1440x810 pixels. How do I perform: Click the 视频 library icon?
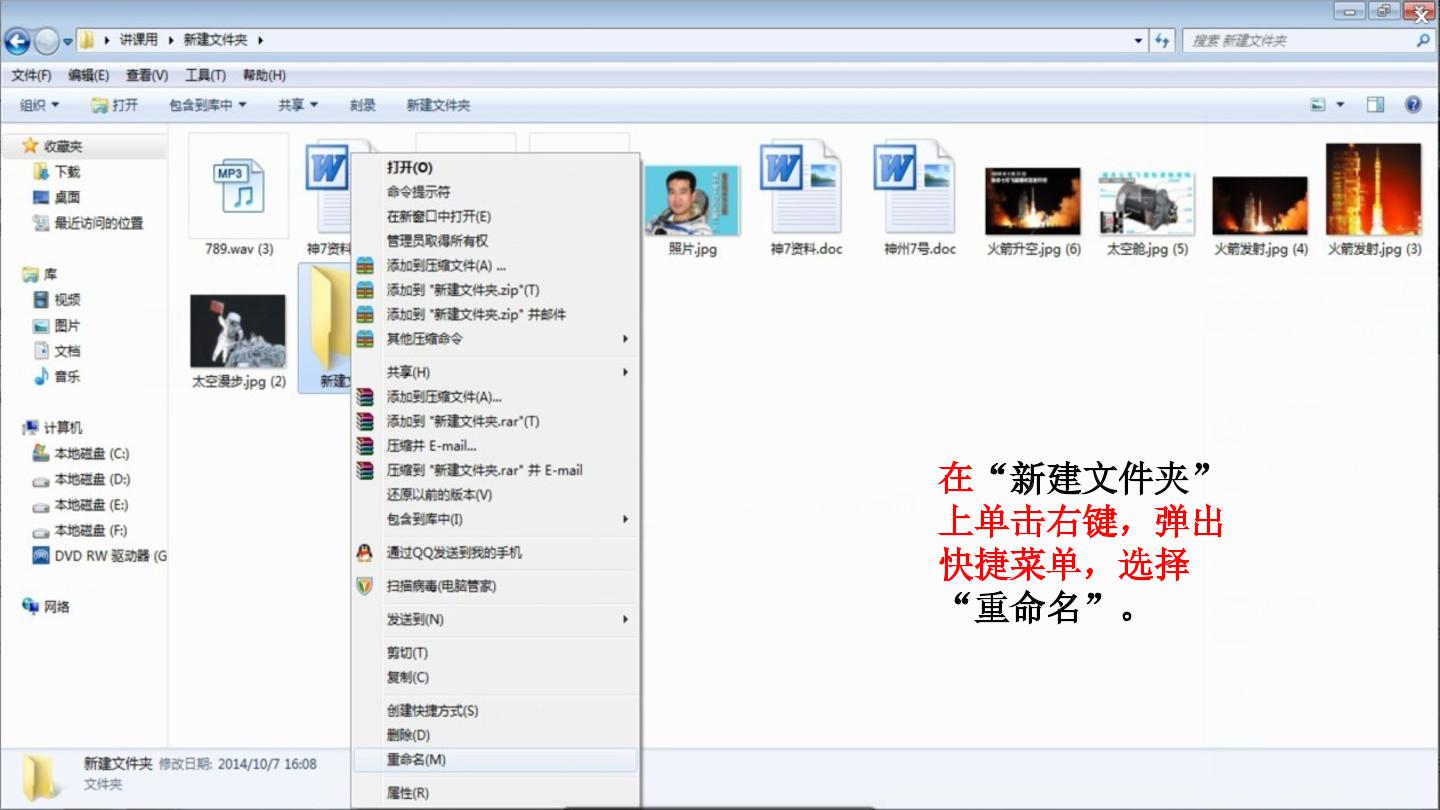click(41, 300)
